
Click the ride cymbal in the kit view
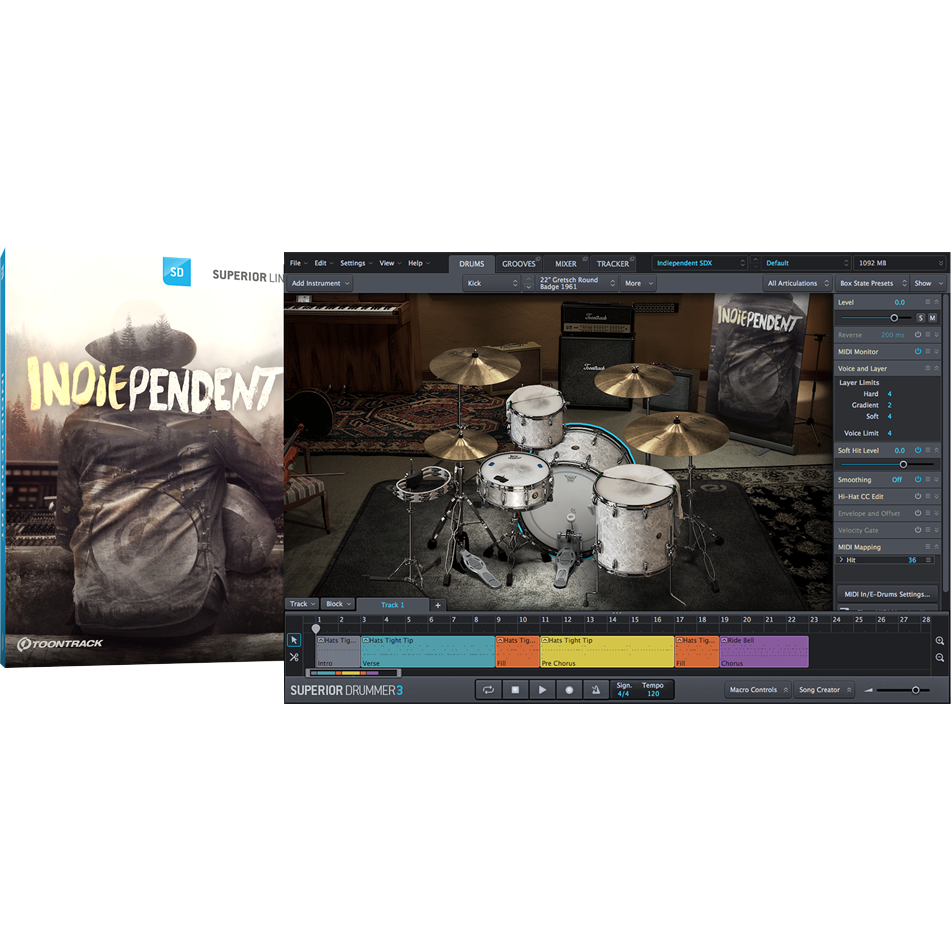point(676,434)
